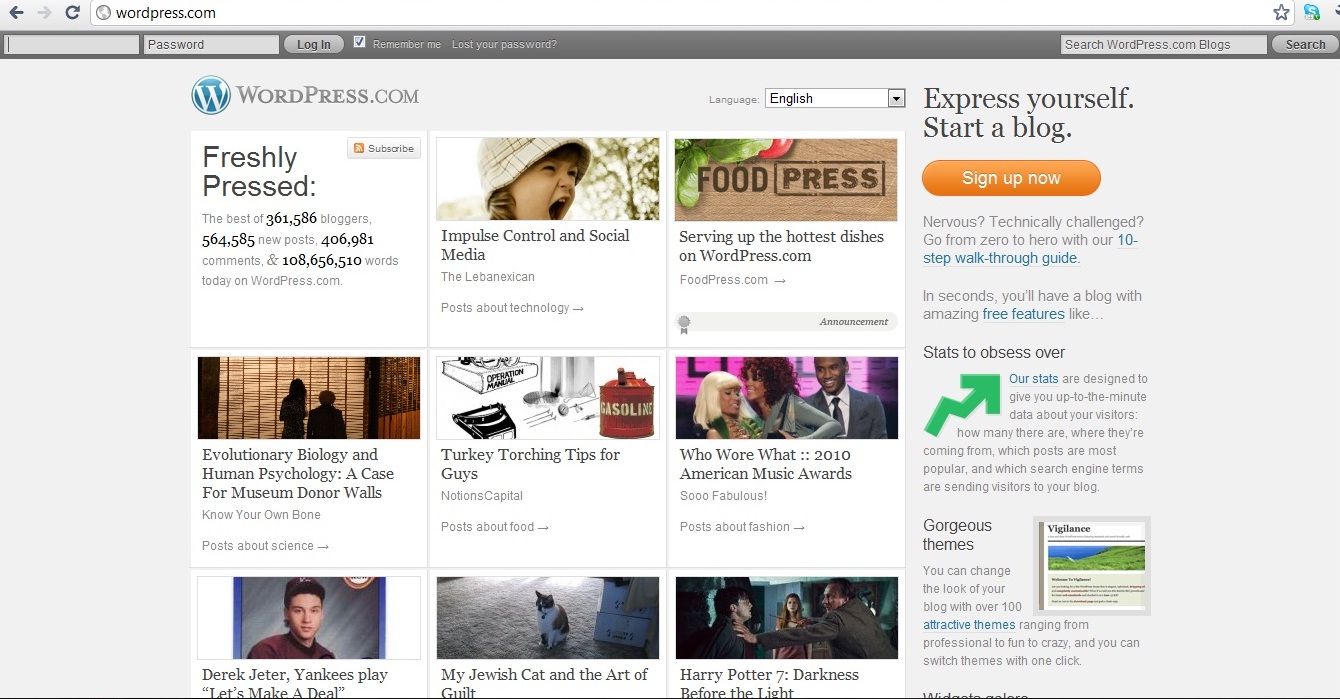Open the Lost your password link
The image size is (1340, 699).
[504, 44]
